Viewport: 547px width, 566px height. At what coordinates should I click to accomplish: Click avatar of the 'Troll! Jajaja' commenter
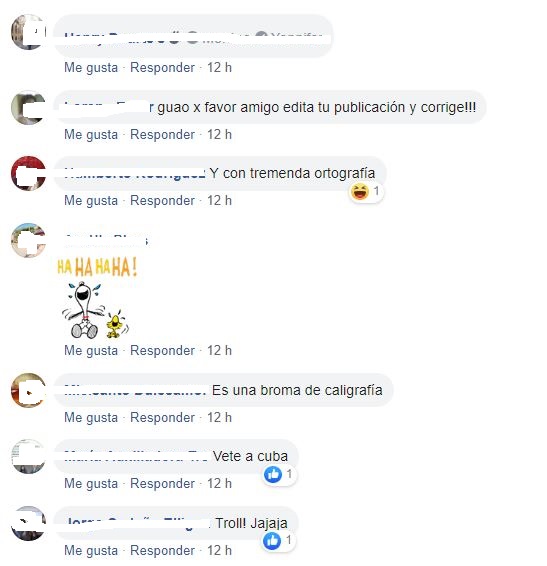pyautogui.click(x=28, y=523)
